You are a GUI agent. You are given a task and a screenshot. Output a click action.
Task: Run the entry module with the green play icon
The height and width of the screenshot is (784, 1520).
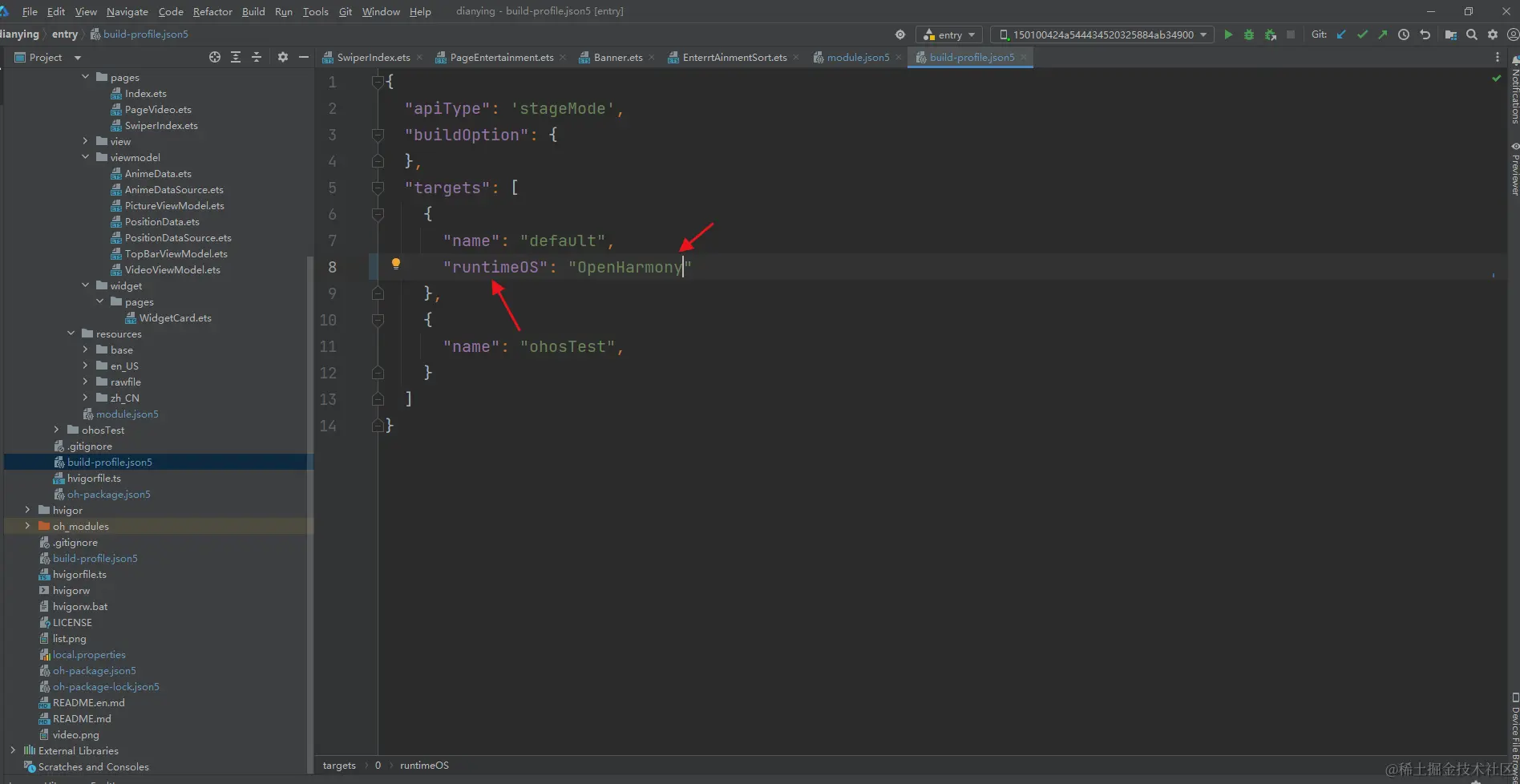tap(1228, 34)
